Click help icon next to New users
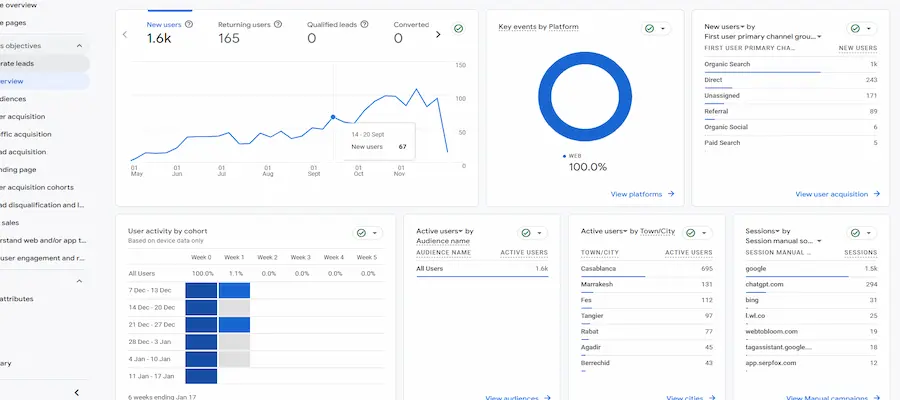Screen dimensions: 900x400 pyautogui.click(x=190, y=23)
